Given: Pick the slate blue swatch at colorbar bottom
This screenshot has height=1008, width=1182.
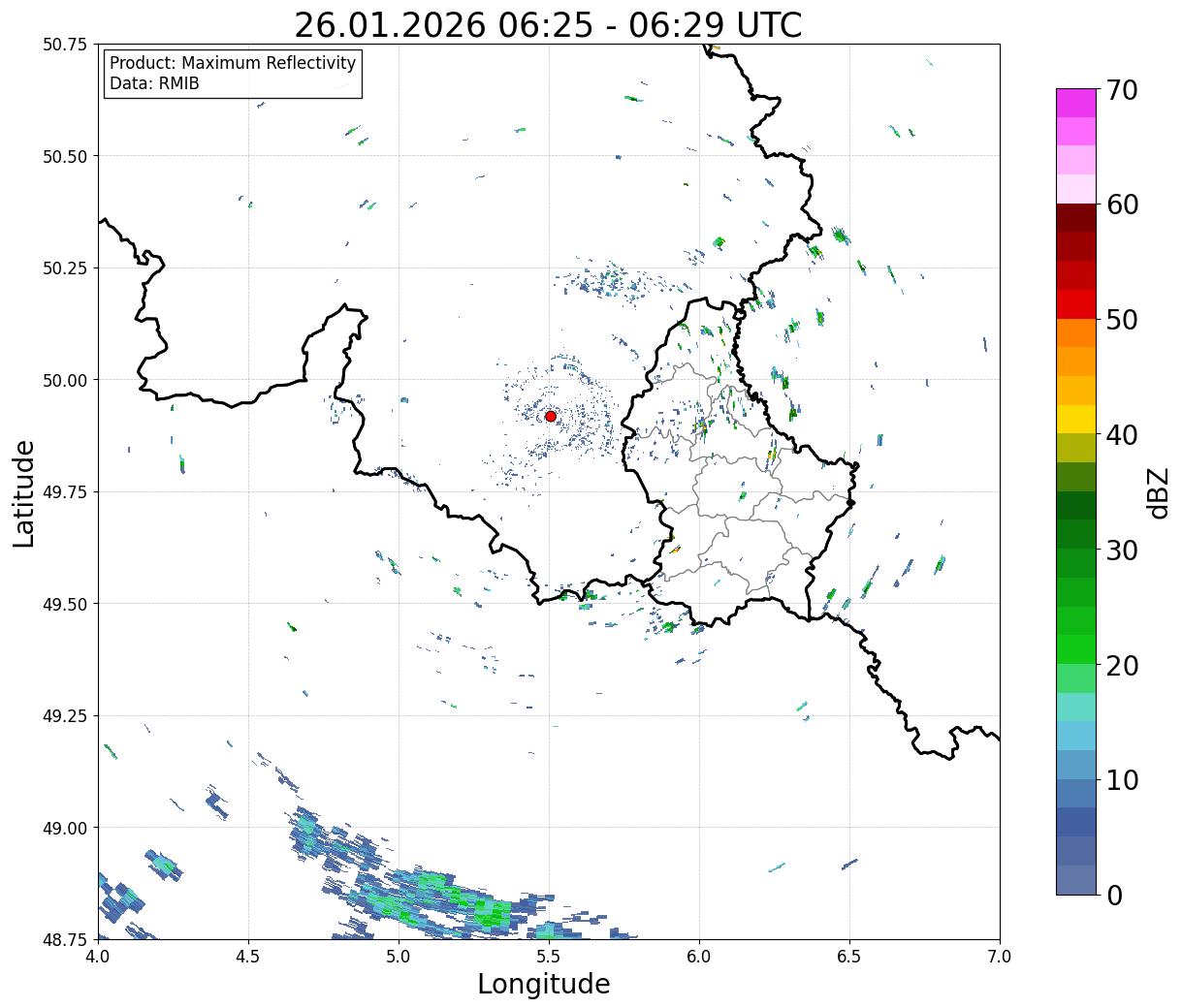Looking at the screenshot, I should click(x=1076, y=879).
